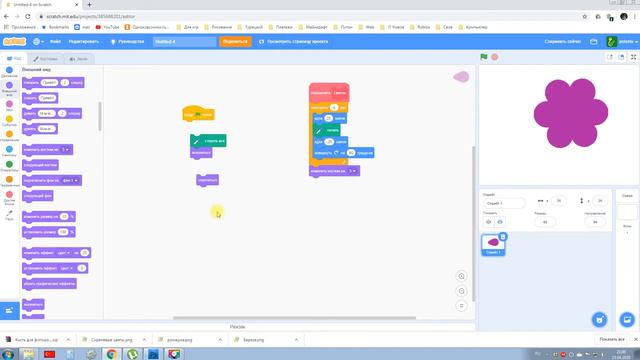Click the workspace horizontal scrollbar

click(x=294, y=318)
